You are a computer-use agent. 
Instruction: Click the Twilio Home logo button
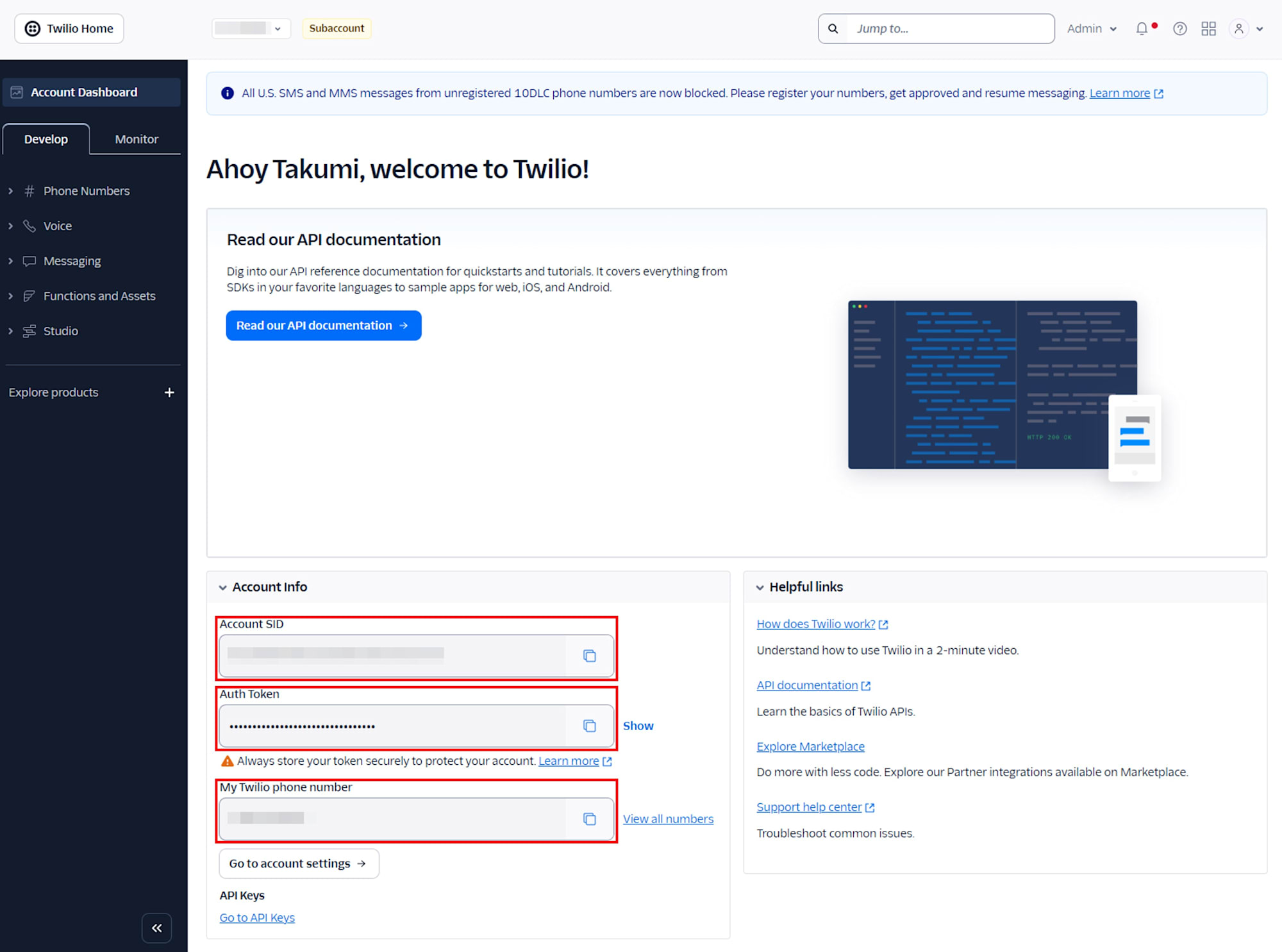point(69,28)
